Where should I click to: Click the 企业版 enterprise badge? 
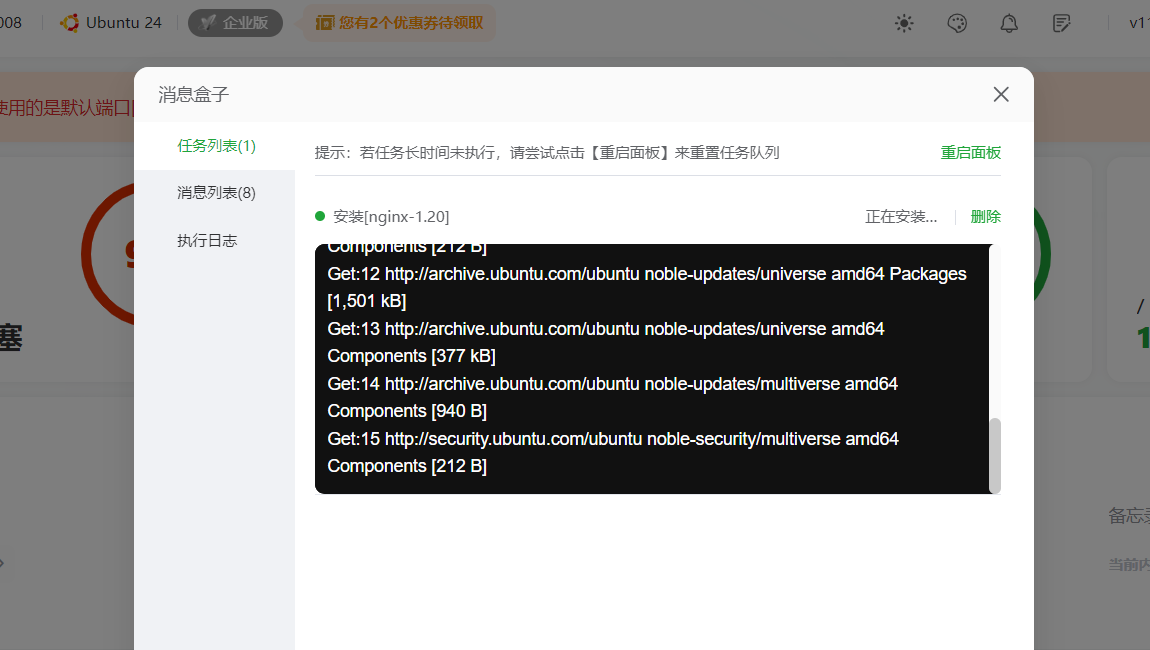point(235,22)
